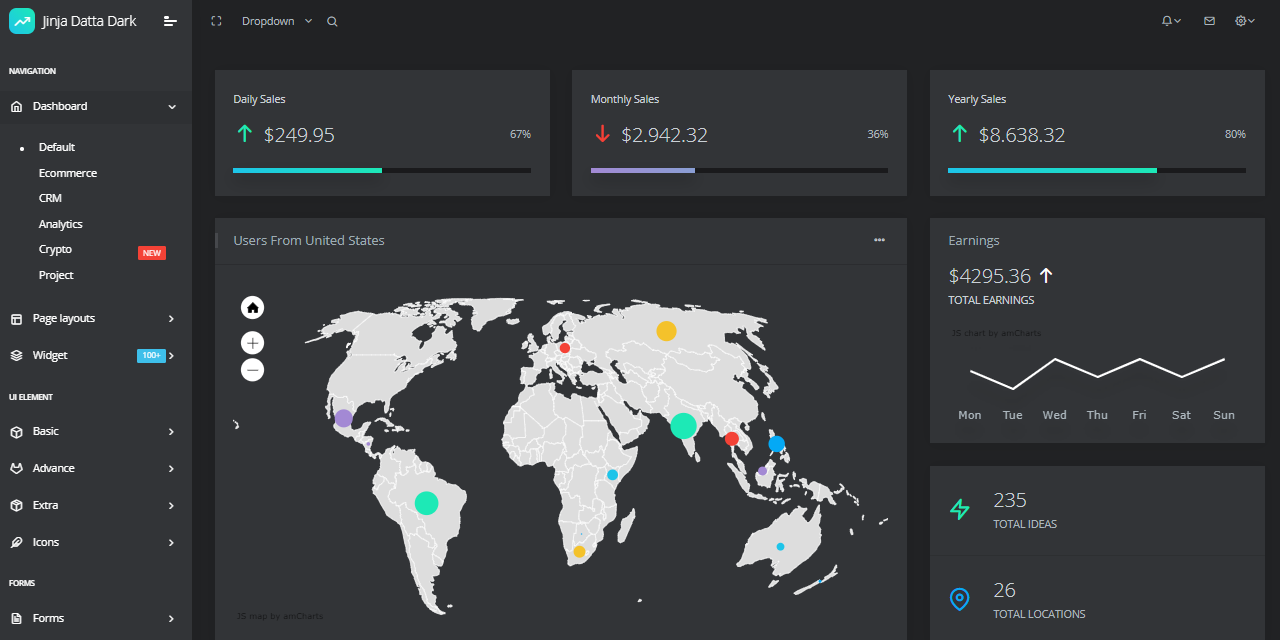This screenshot has width=1280, height=640.
Task: Open the messages envelope icon
Action: pos(1208,20)
